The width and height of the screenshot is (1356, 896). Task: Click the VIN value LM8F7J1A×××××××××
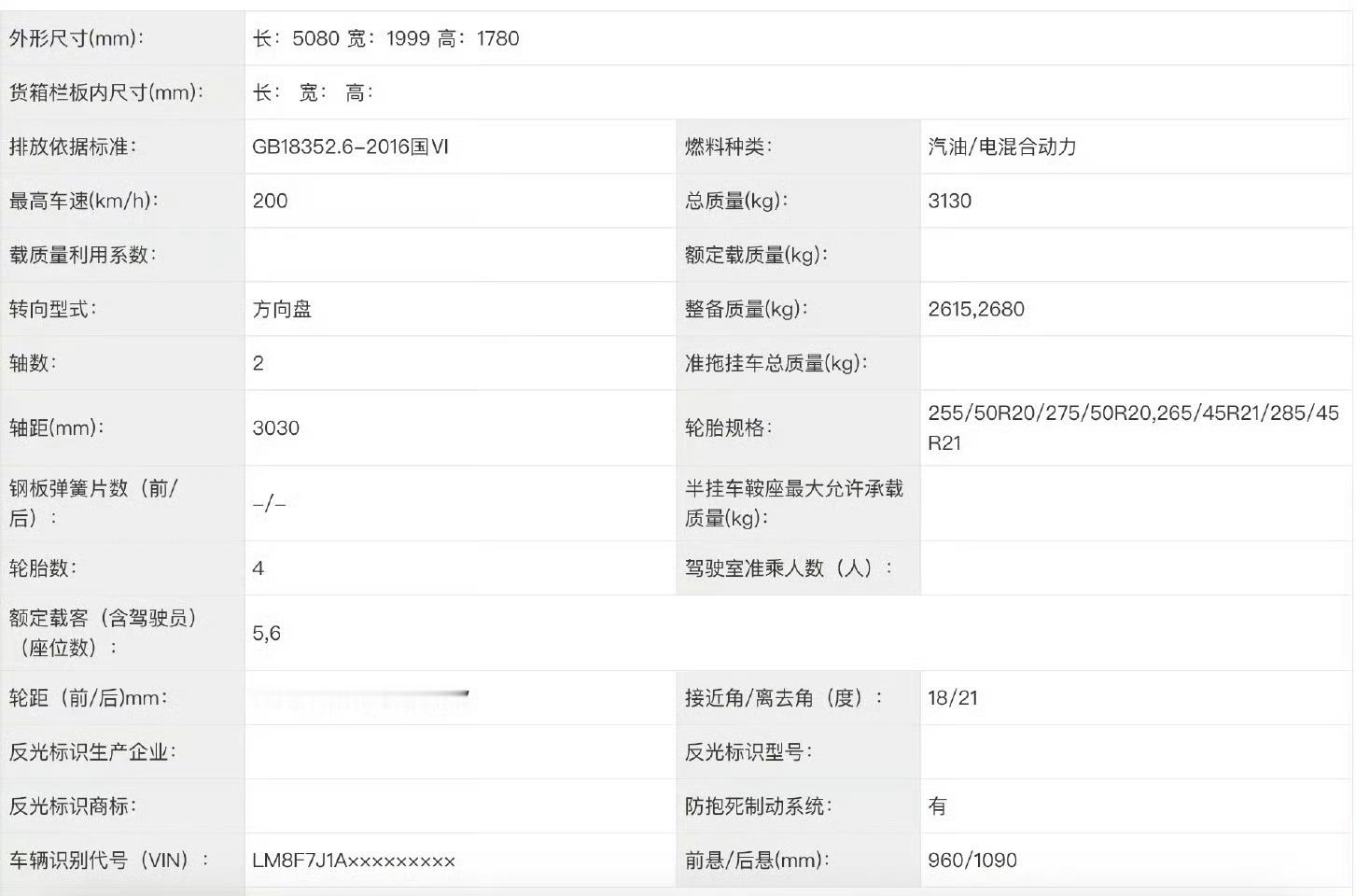(354, 861)
